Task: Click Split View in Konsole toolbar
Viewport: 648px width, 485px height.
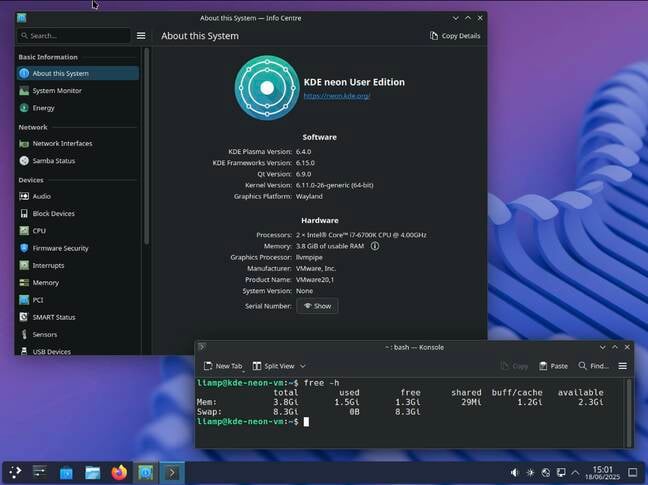Action: point(274,366)
